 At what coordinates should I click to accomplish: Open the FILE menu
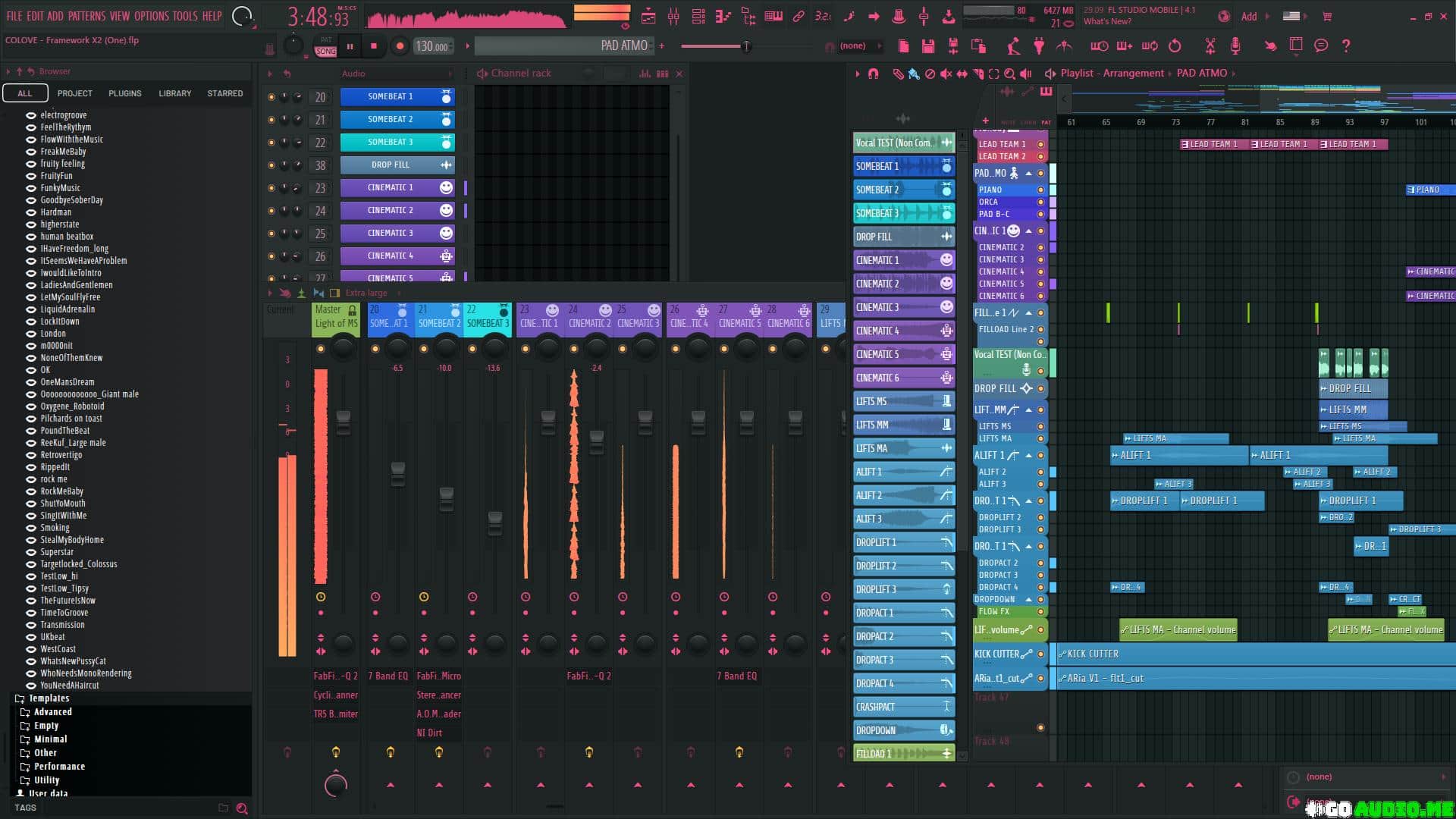(x=14, y=16)
